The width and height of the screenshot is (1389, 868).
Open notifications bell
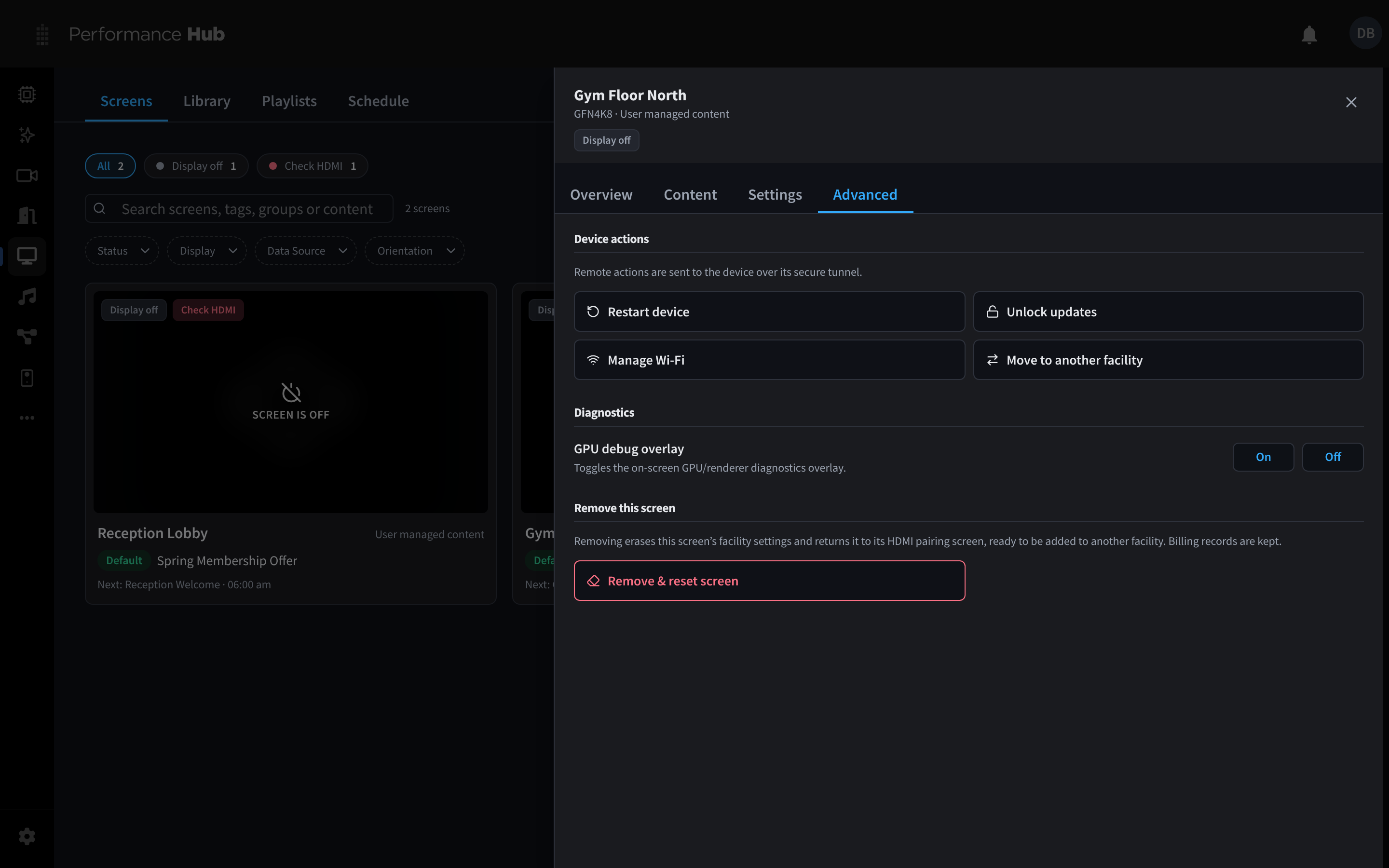point(1308,34)
